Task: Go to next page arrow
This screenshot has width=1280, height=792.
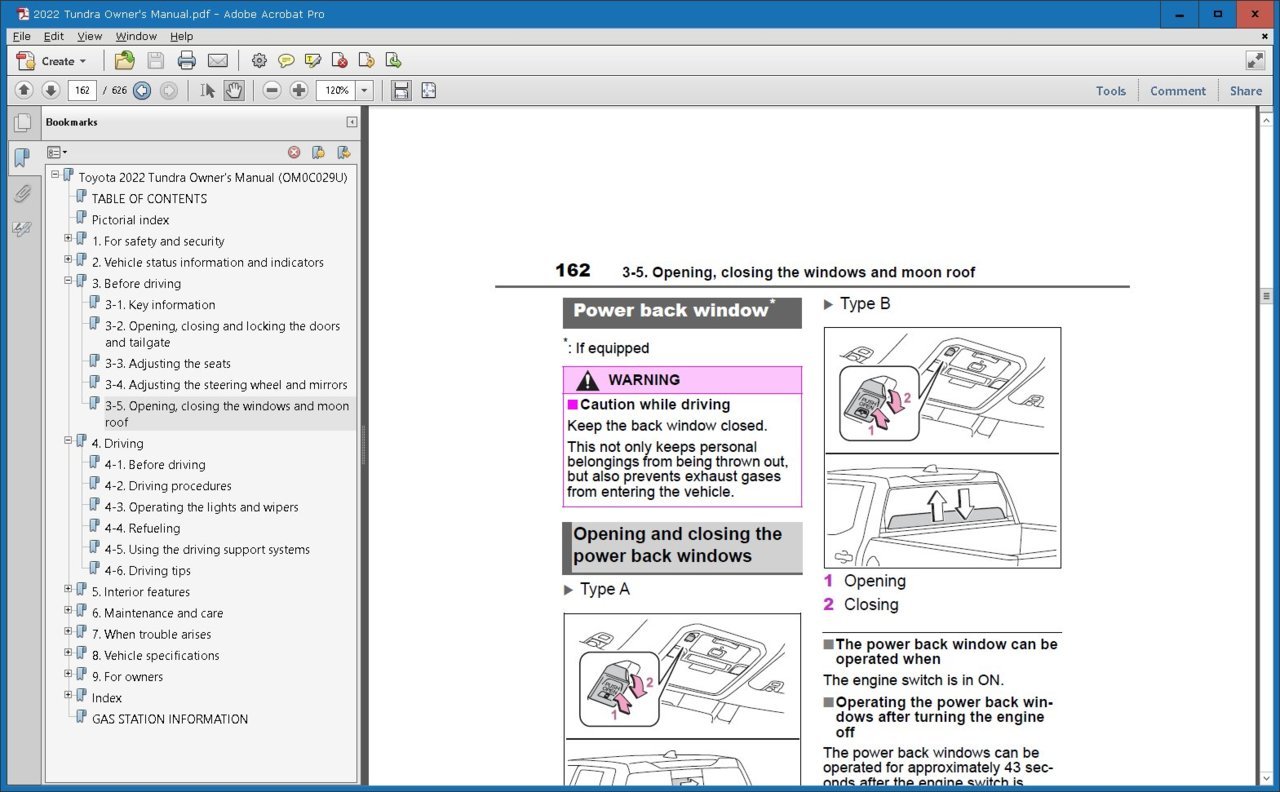Action: [x=50, y=91]
